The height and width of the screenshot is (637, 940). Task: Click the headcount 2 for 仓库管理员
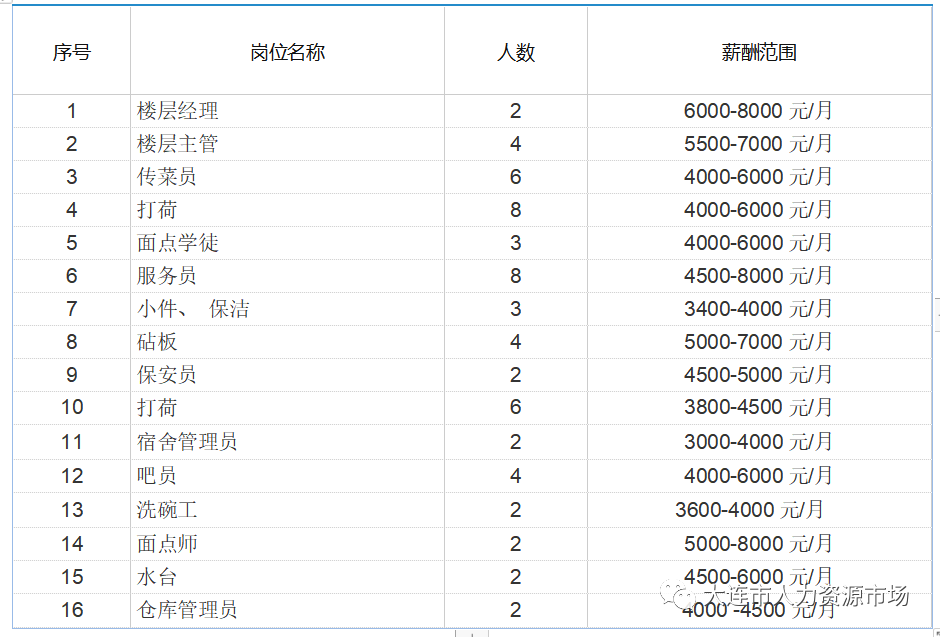click(516, 610)
